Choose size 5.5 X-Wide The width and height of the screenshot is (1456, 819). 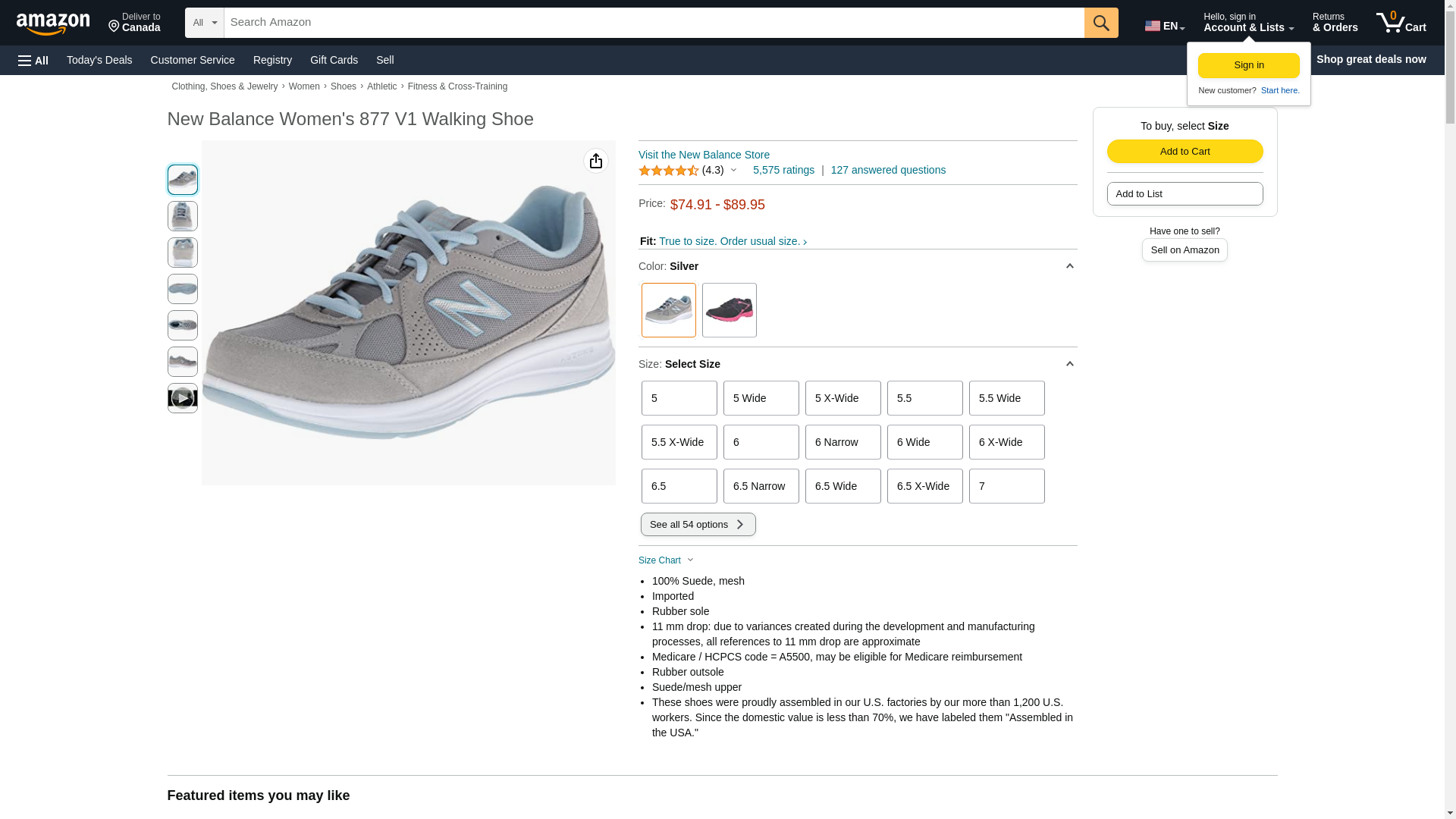[x=679, y=442]
